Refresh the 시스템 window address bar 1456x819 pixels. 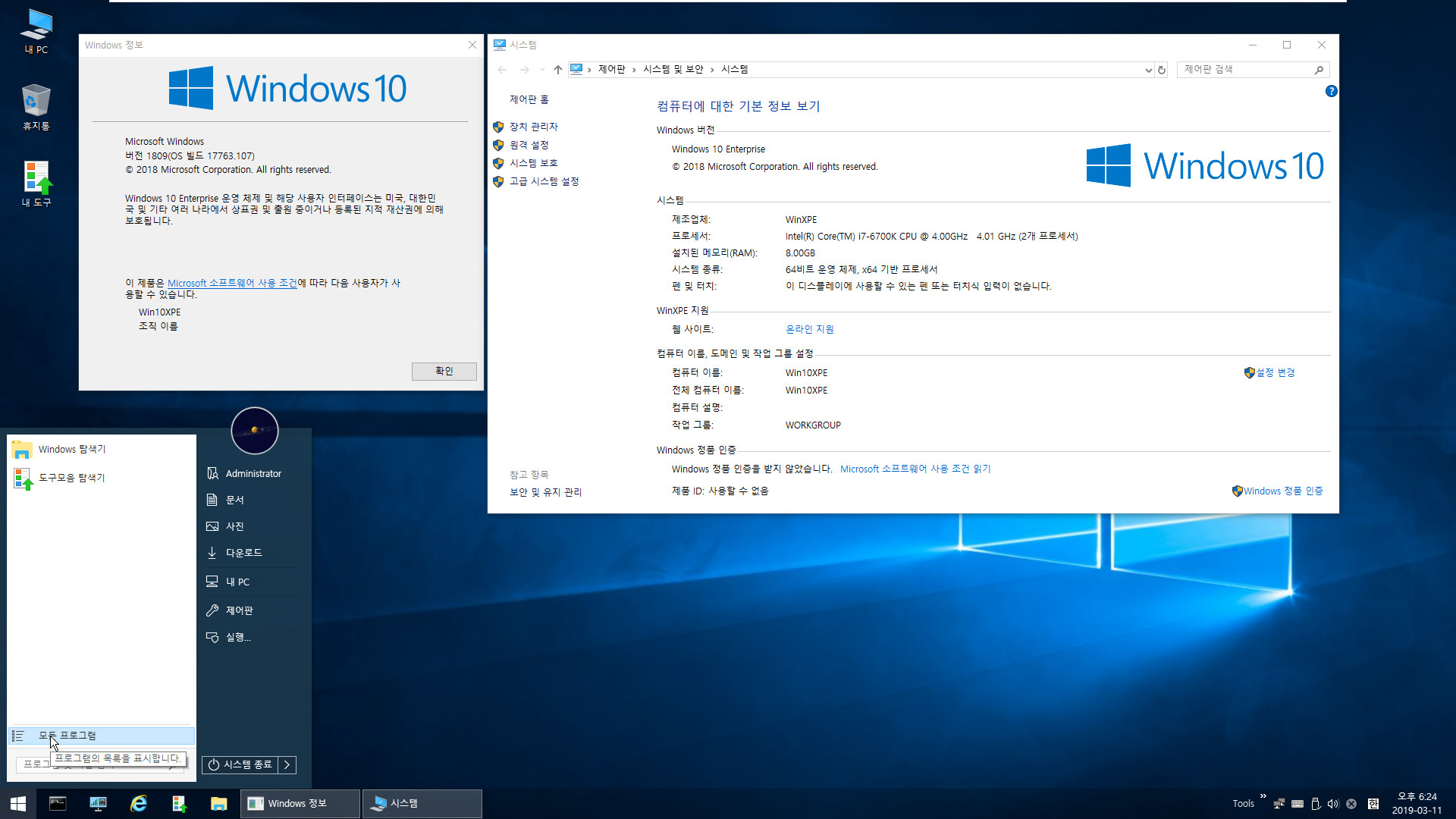(x=1162, y=70)
